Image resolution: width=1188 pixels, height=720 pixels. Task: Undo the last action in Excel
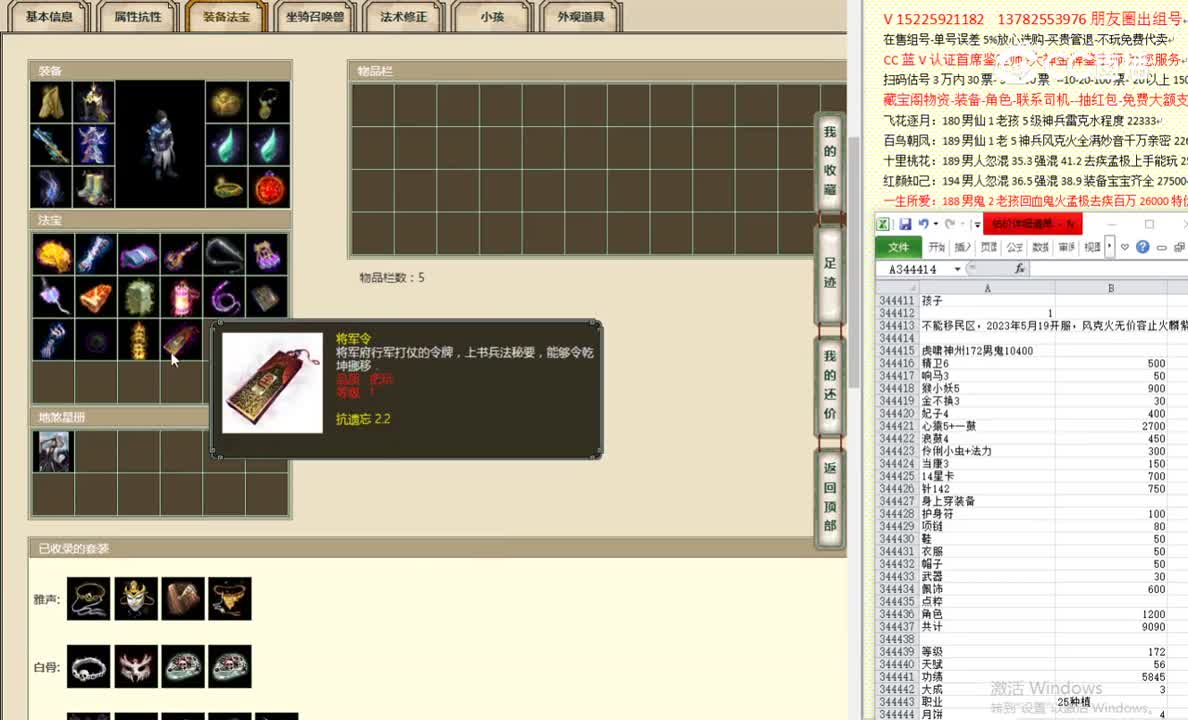pos(923,224)
